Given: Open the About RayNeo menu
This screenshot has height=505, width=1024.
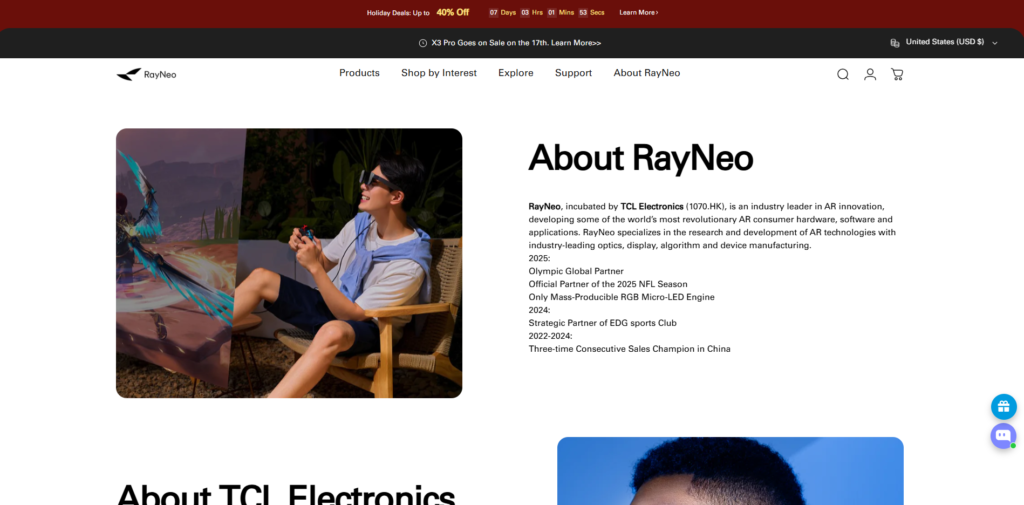Looking at the screenshot, I should (647, 73).
